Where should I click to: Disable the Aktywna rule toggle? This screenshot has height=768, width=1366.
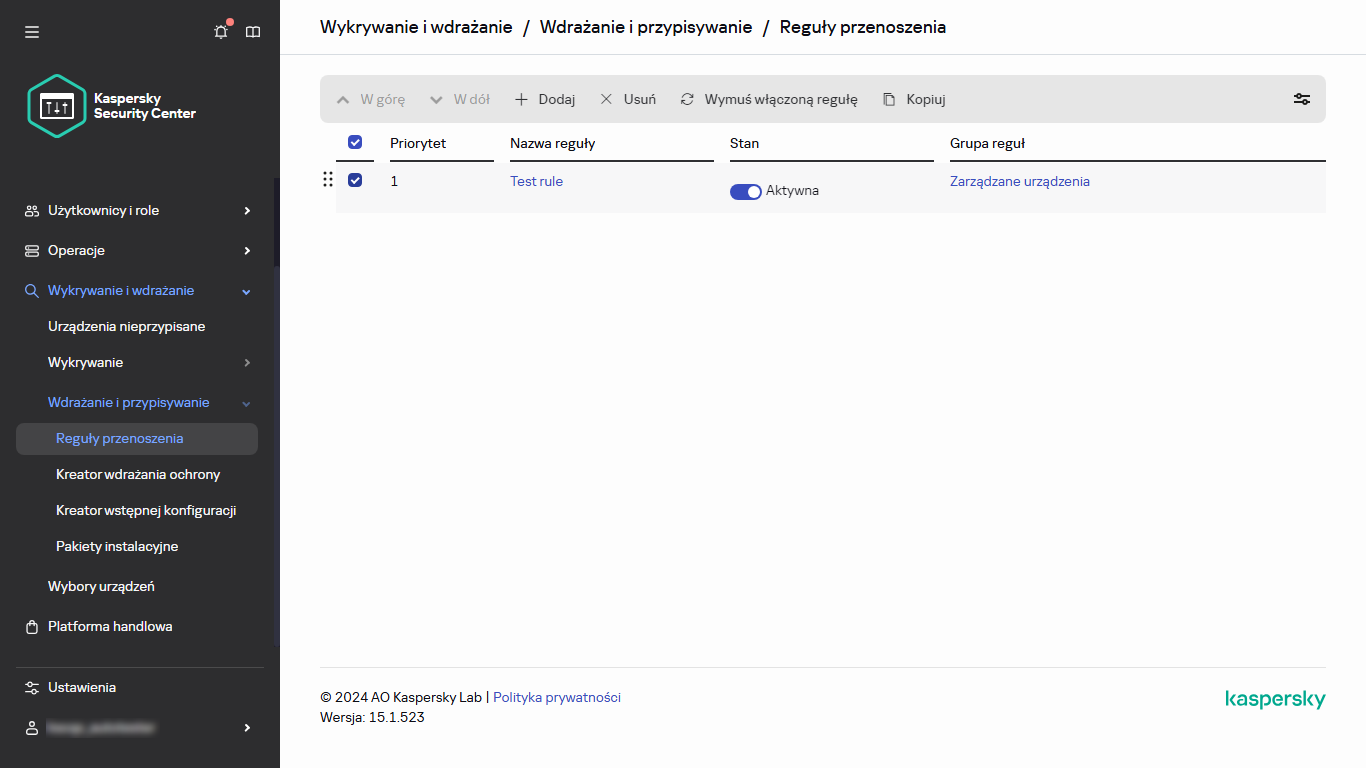point(746,191)
